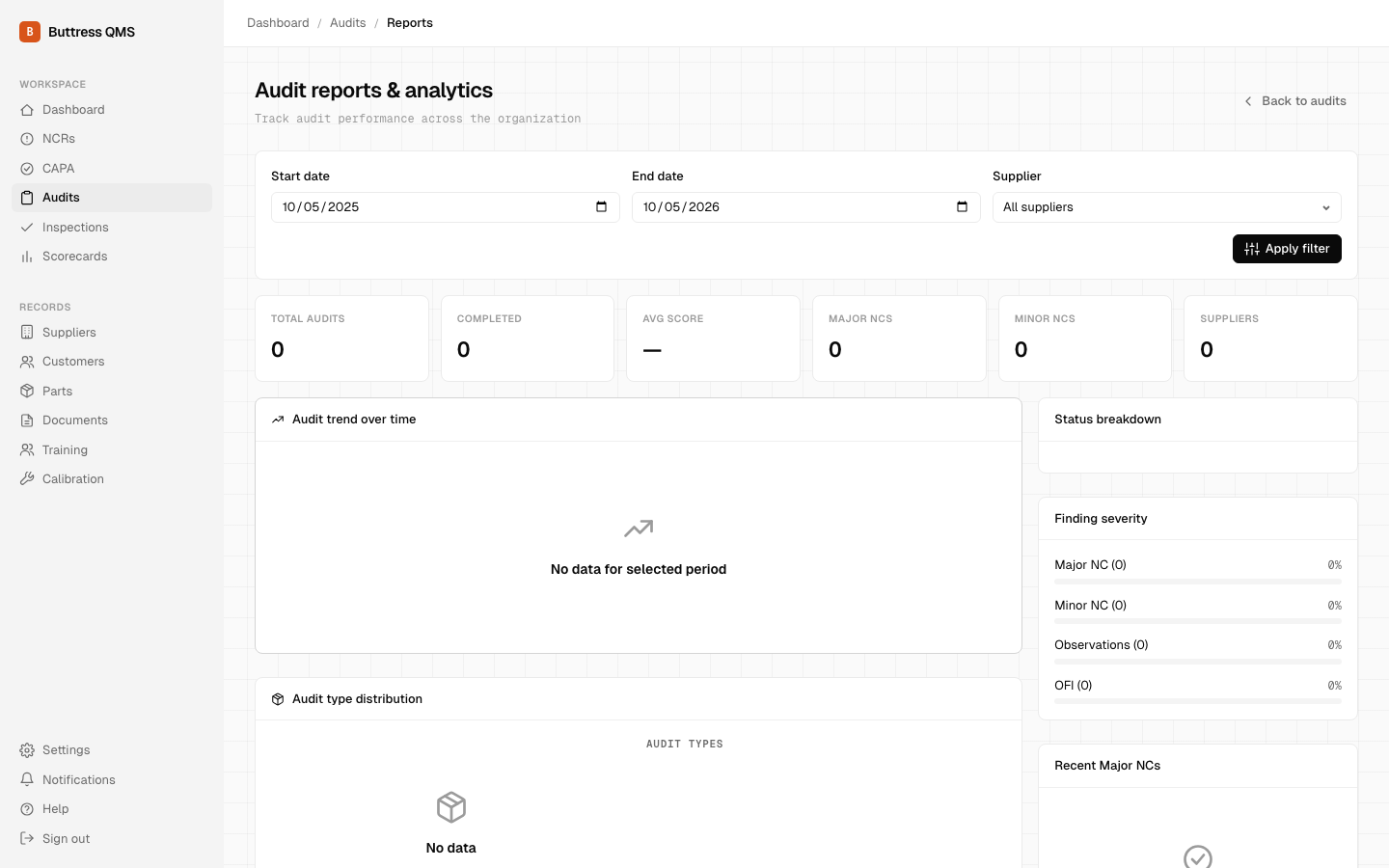Click the Completed stat card

[x=528, y=339]
